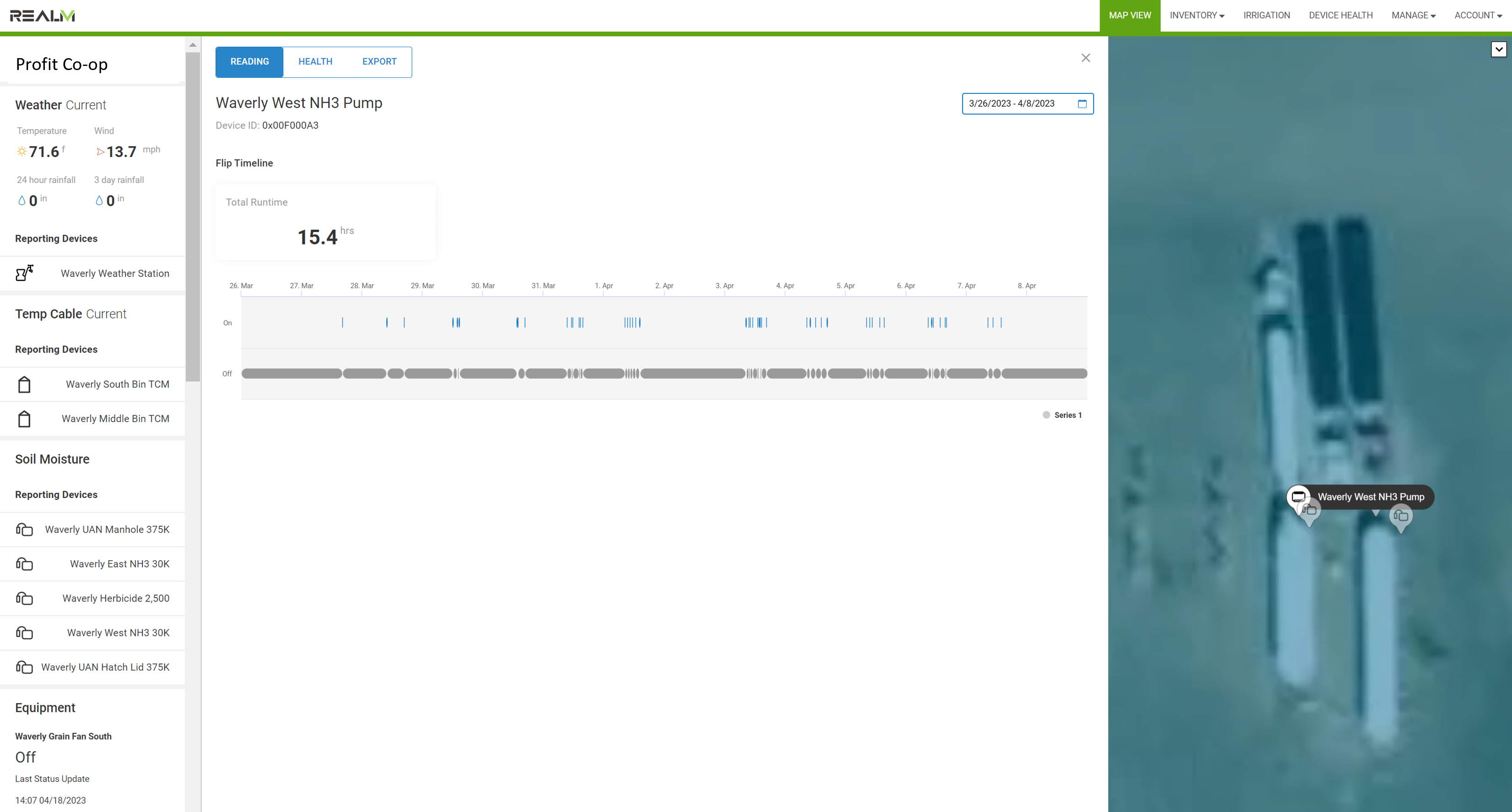Click the tank icon beside Waverly Herbicide 2,500
This screenshot has height=812, width=1512.
tap(24, 598)
